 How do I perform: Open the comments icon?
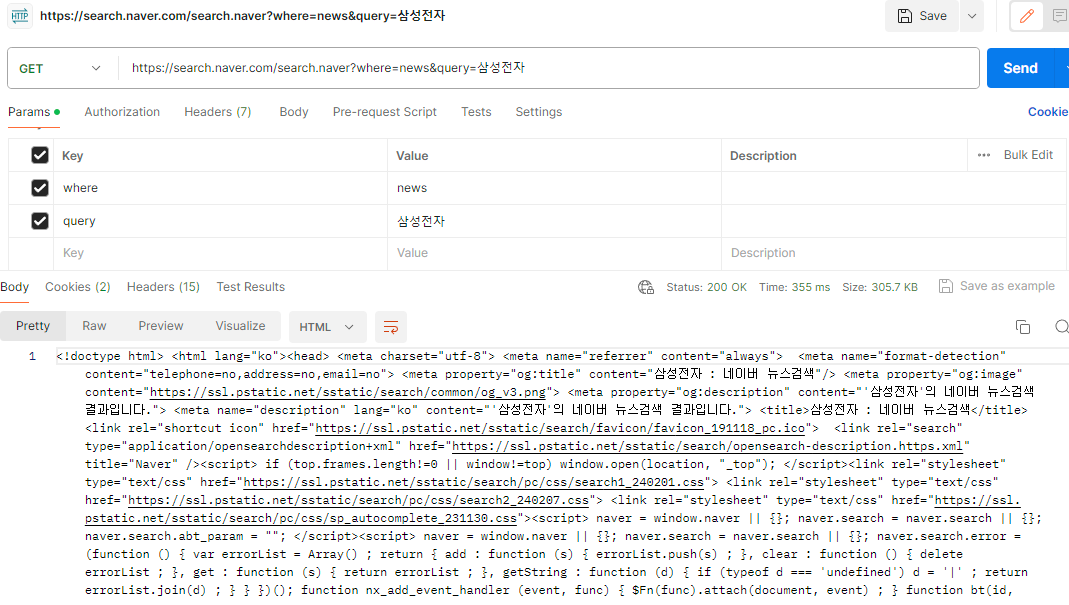(1059, 16)
